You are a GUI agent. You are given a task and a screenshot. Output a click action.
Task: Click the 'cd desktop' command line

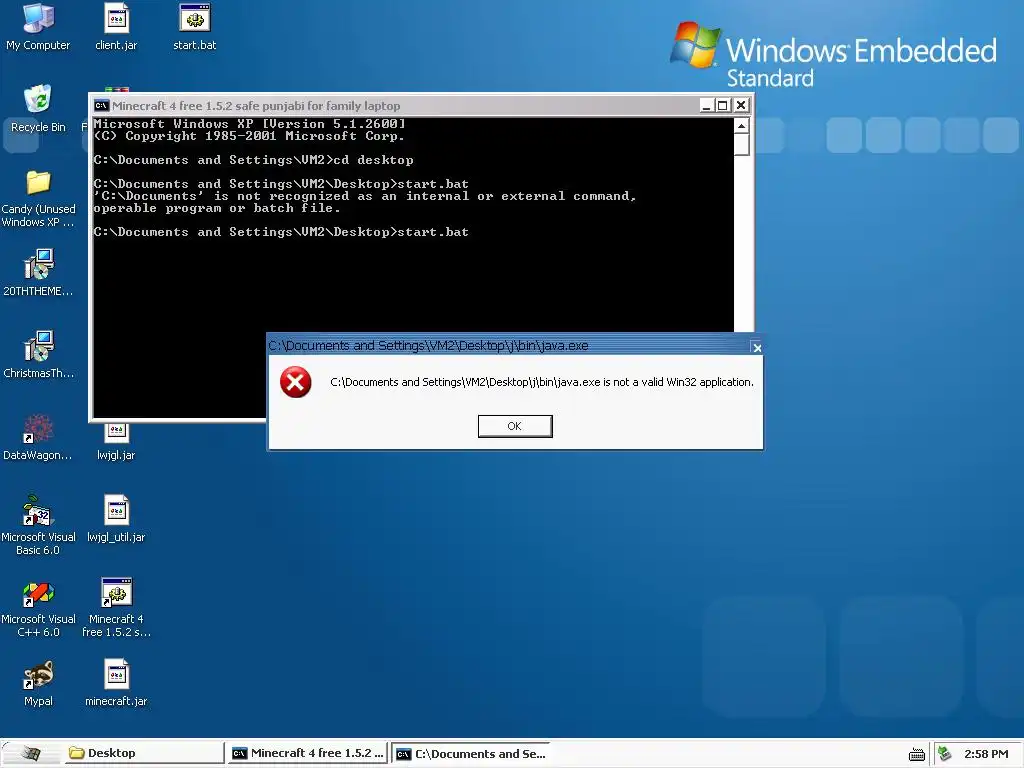[253, 160]
